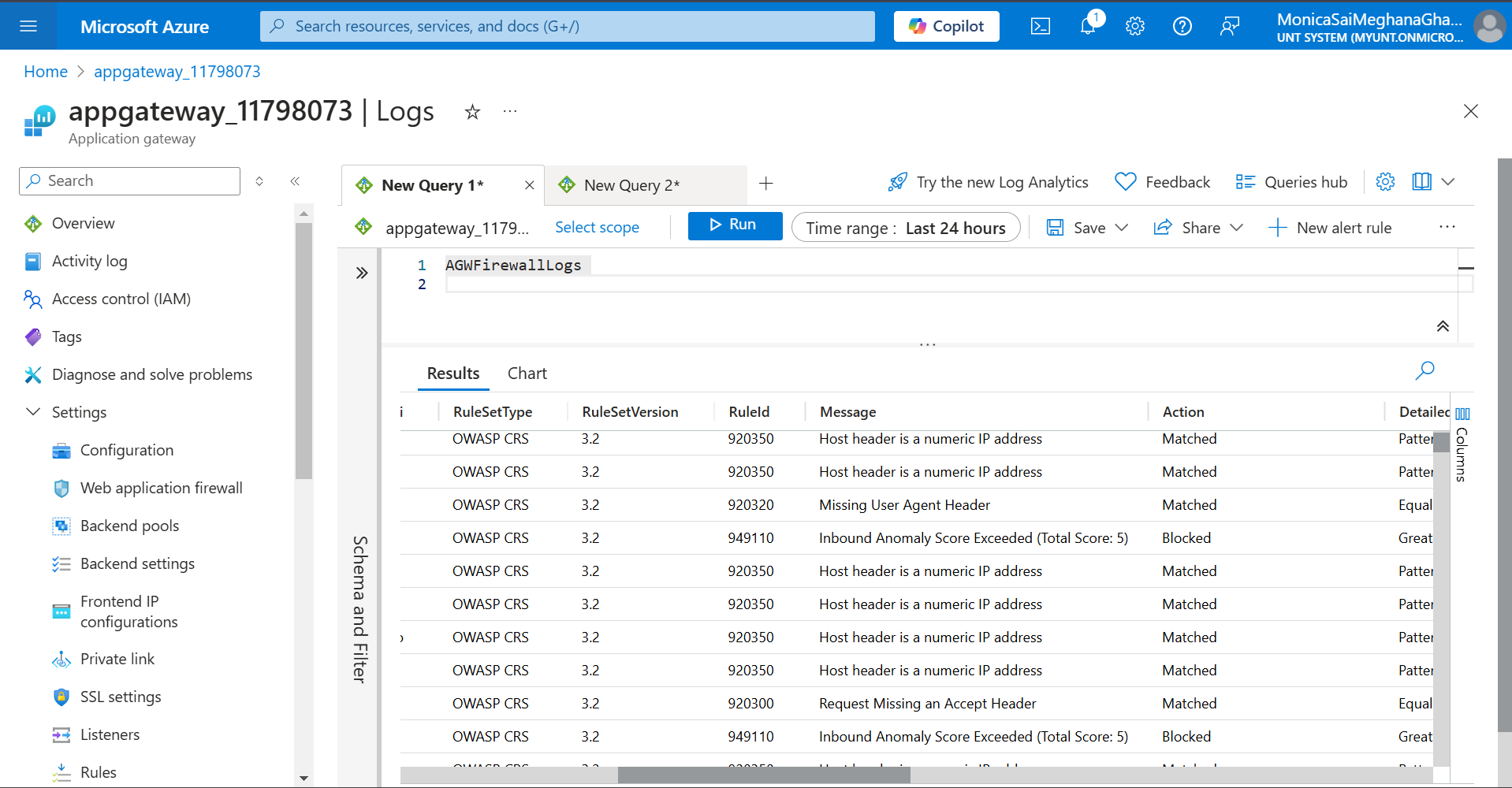The height and width of the screenshot is (788, 1512).
Task: Close the Logs blade with the X
Action: point(1470,111)
